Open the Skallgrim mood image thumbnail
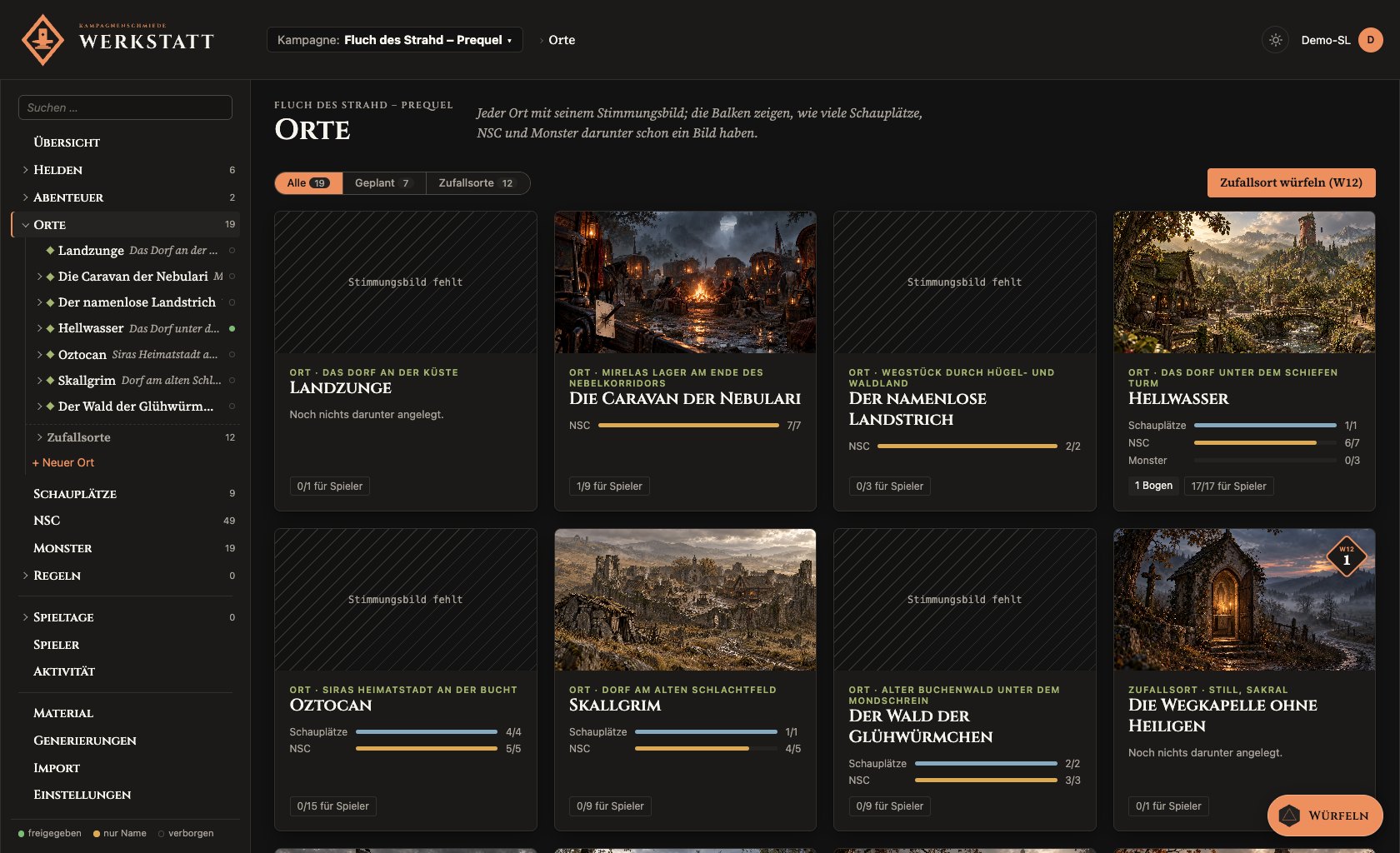The width and height of the screenshot is (1400, 853). point(685,599)
